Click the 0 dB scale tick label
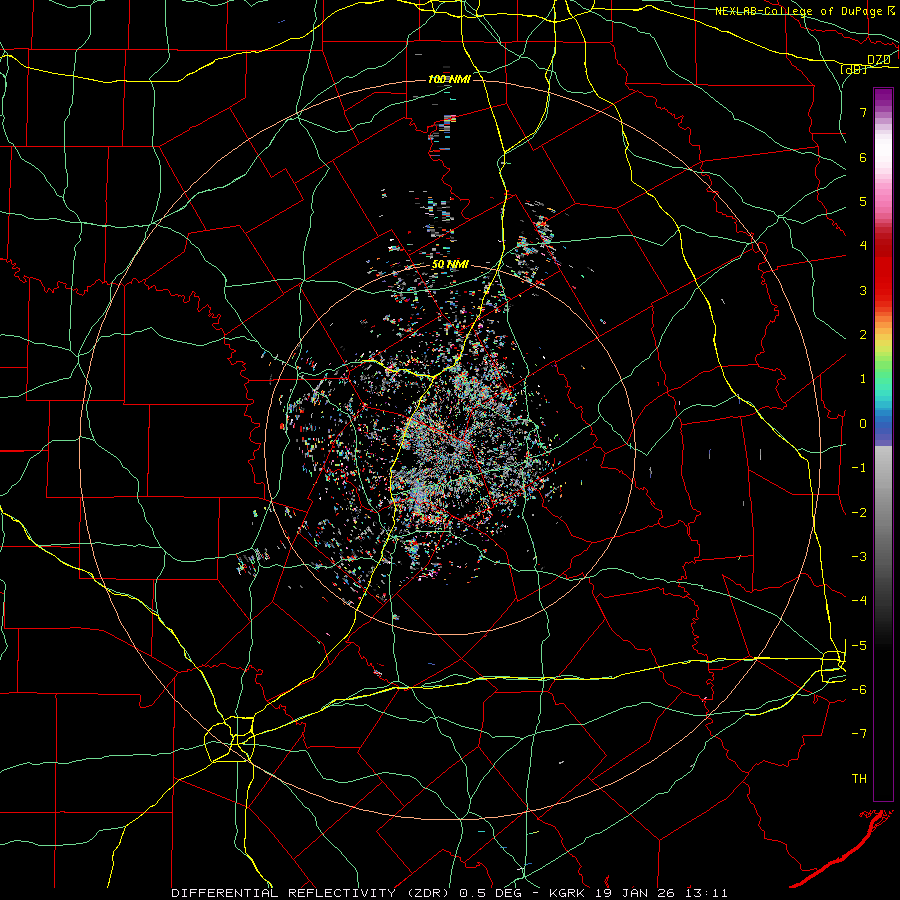This screenshot has height=900, width=900. click(863, 424)
